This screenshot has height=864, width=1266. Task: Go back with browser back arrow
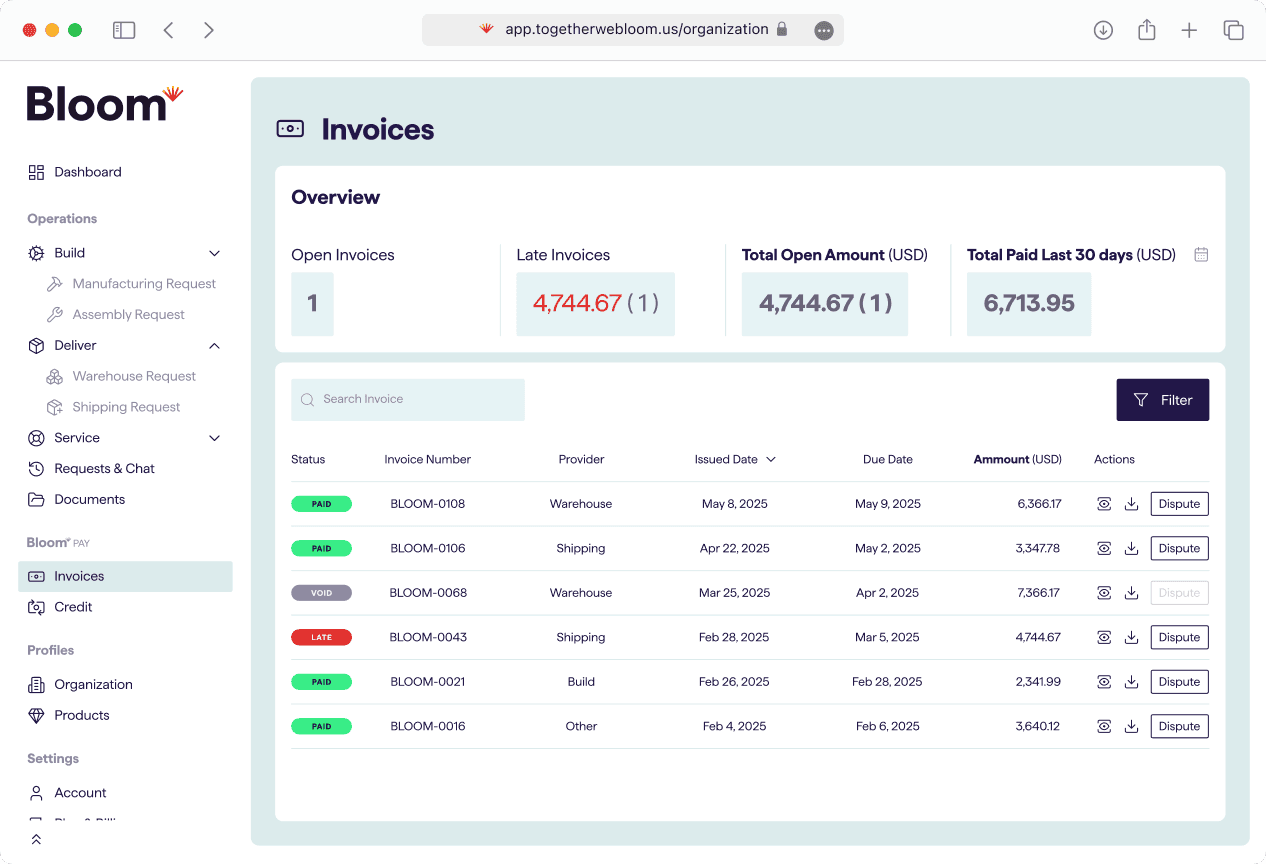[x=168, y=30]
